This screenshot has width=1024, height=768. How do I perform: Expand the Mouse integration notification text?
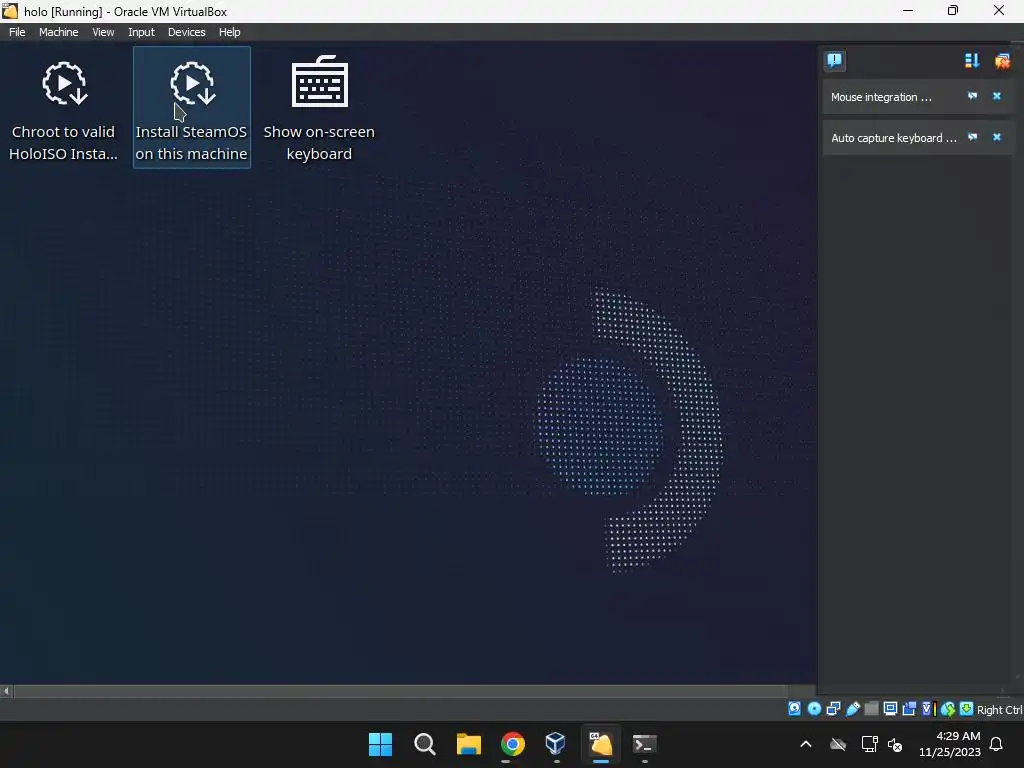coord(881,97)
